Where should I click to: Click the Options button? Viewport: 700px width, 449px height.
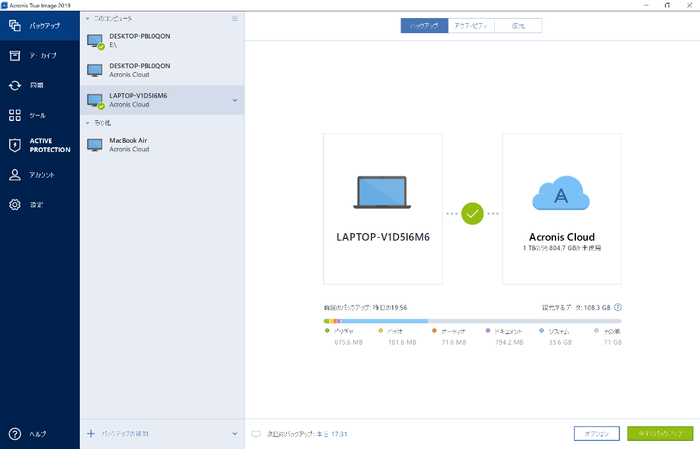pyautogui.click(x=597, y=433)
